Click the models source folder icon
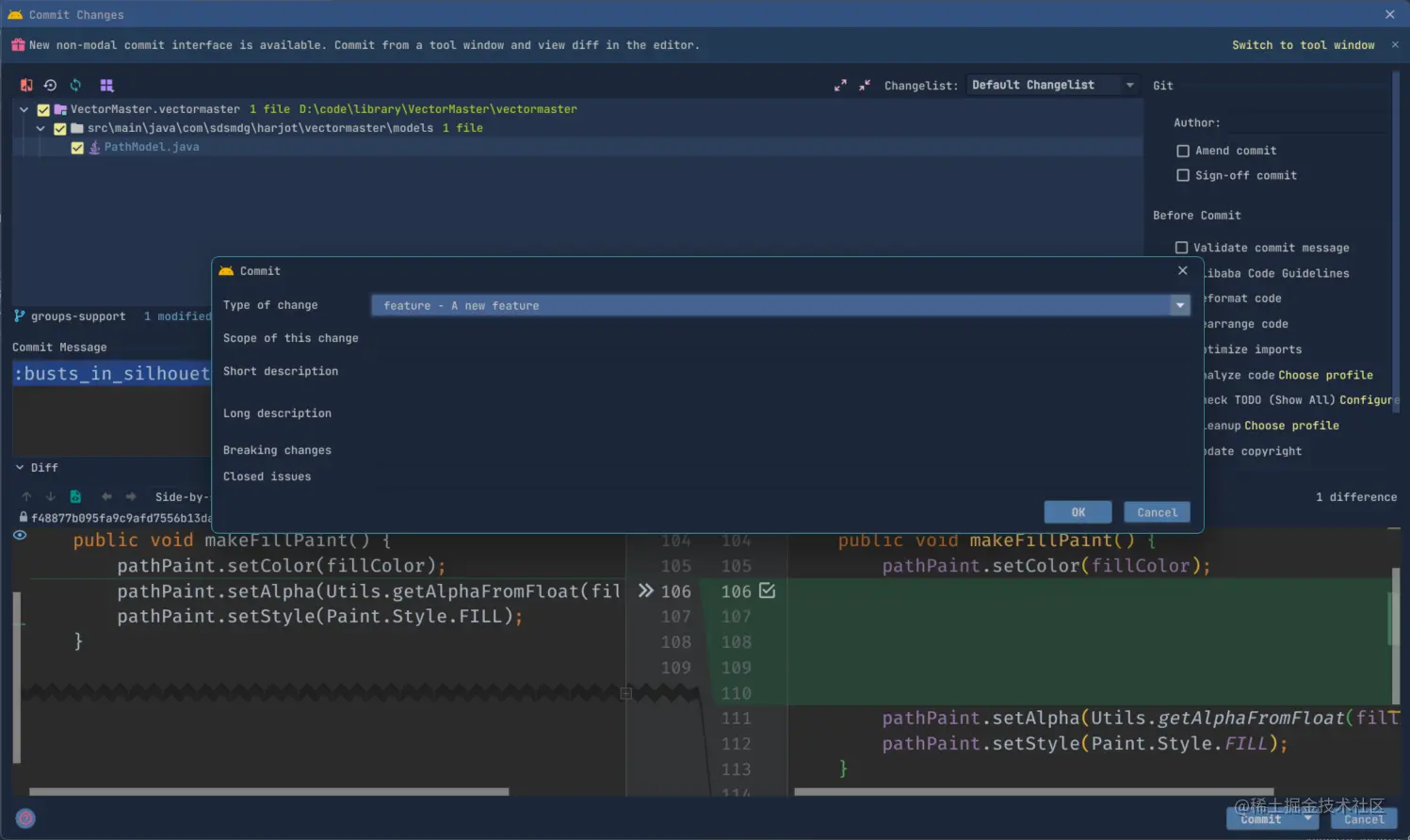Image resolution: width=1410 pixels, height=840 pixels. tap(77, 128)
